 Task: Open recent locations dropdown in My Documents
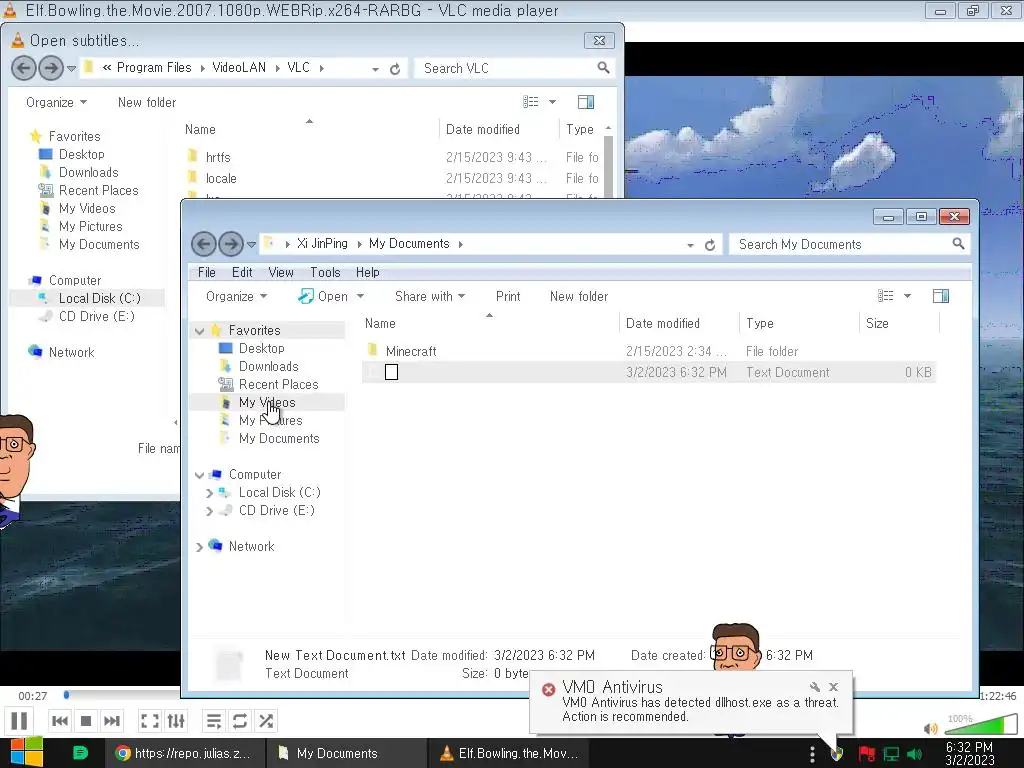[251, 245]
